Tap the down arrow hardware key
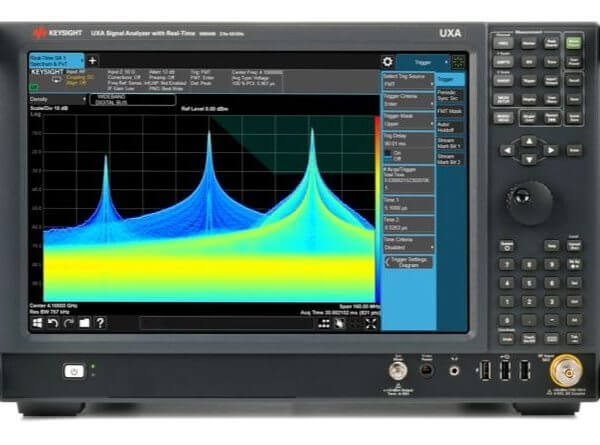Screen dimensions: 600x445 529,159
